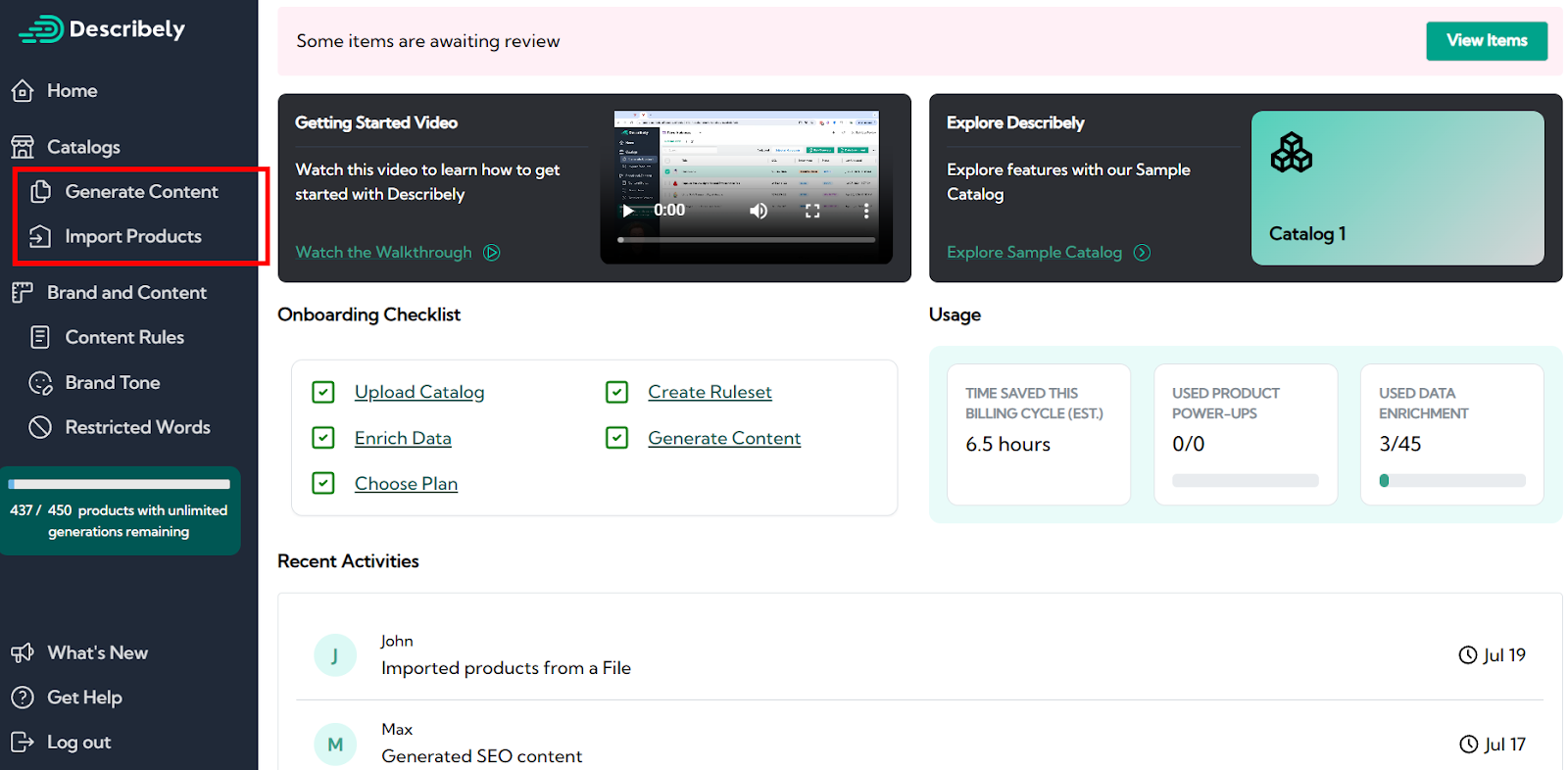Open the Choose Plan link
This screenshot has height=770, width=1568.
click(x=406, y=483)
